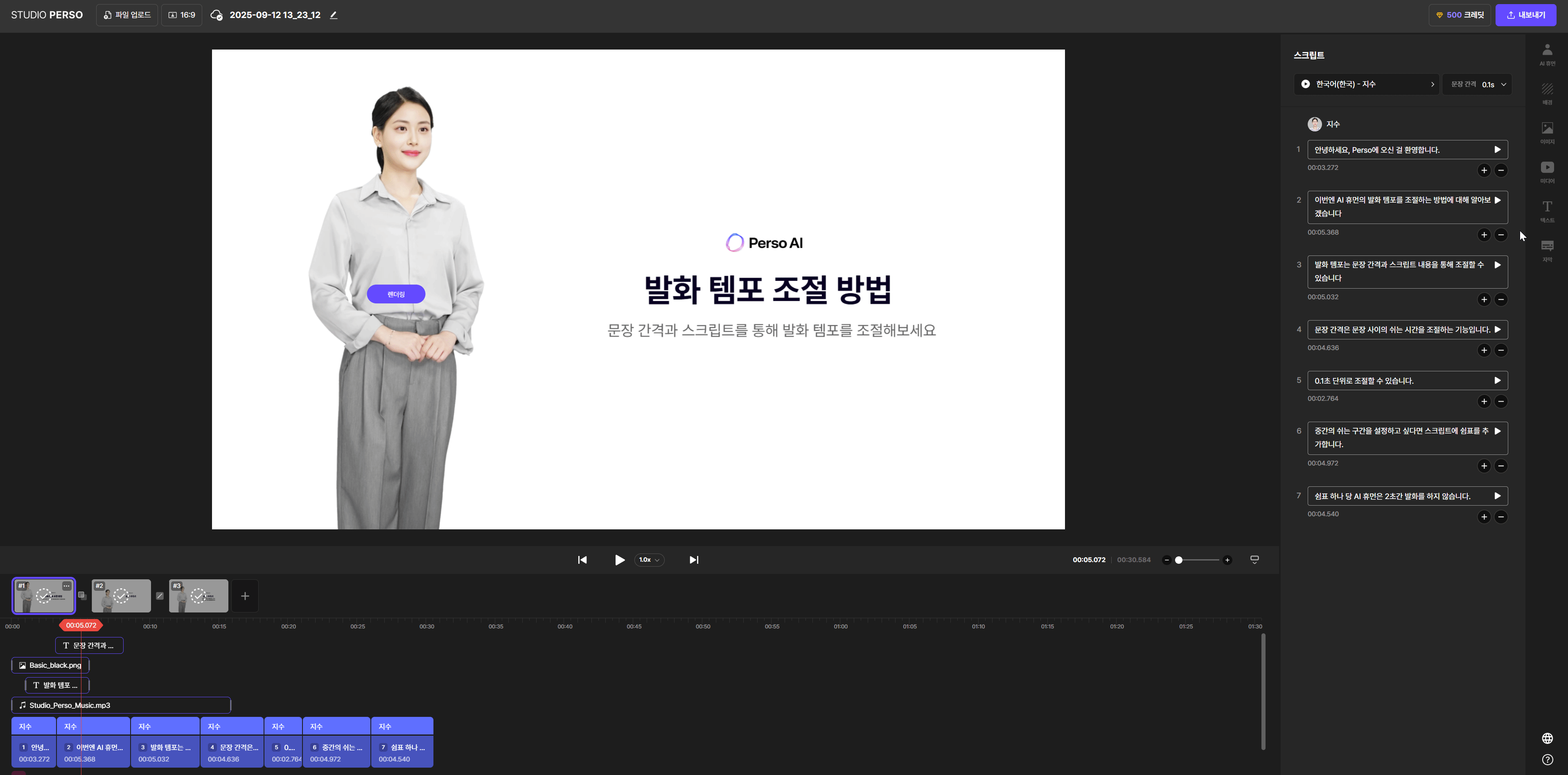The height and width of the screenshot is (775, 1568).
Task: Click the pencil icon to rename project
Action: pyautogui.click(x=334, y=15)
